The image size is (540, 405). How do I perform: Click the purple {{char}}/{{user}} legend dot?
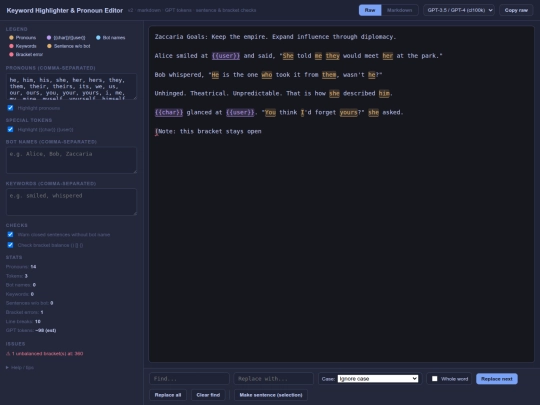[49, 38]
